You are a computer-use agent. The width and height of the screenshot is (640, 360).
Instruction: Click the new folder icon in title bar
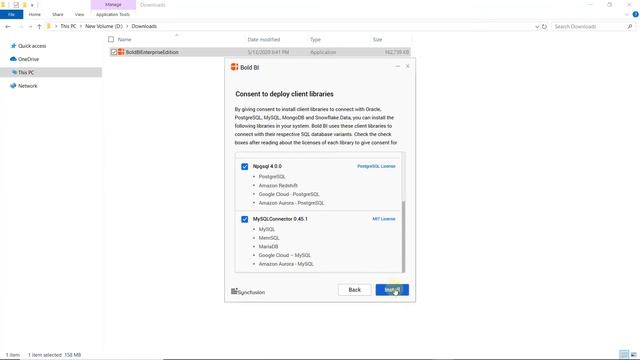24,5
